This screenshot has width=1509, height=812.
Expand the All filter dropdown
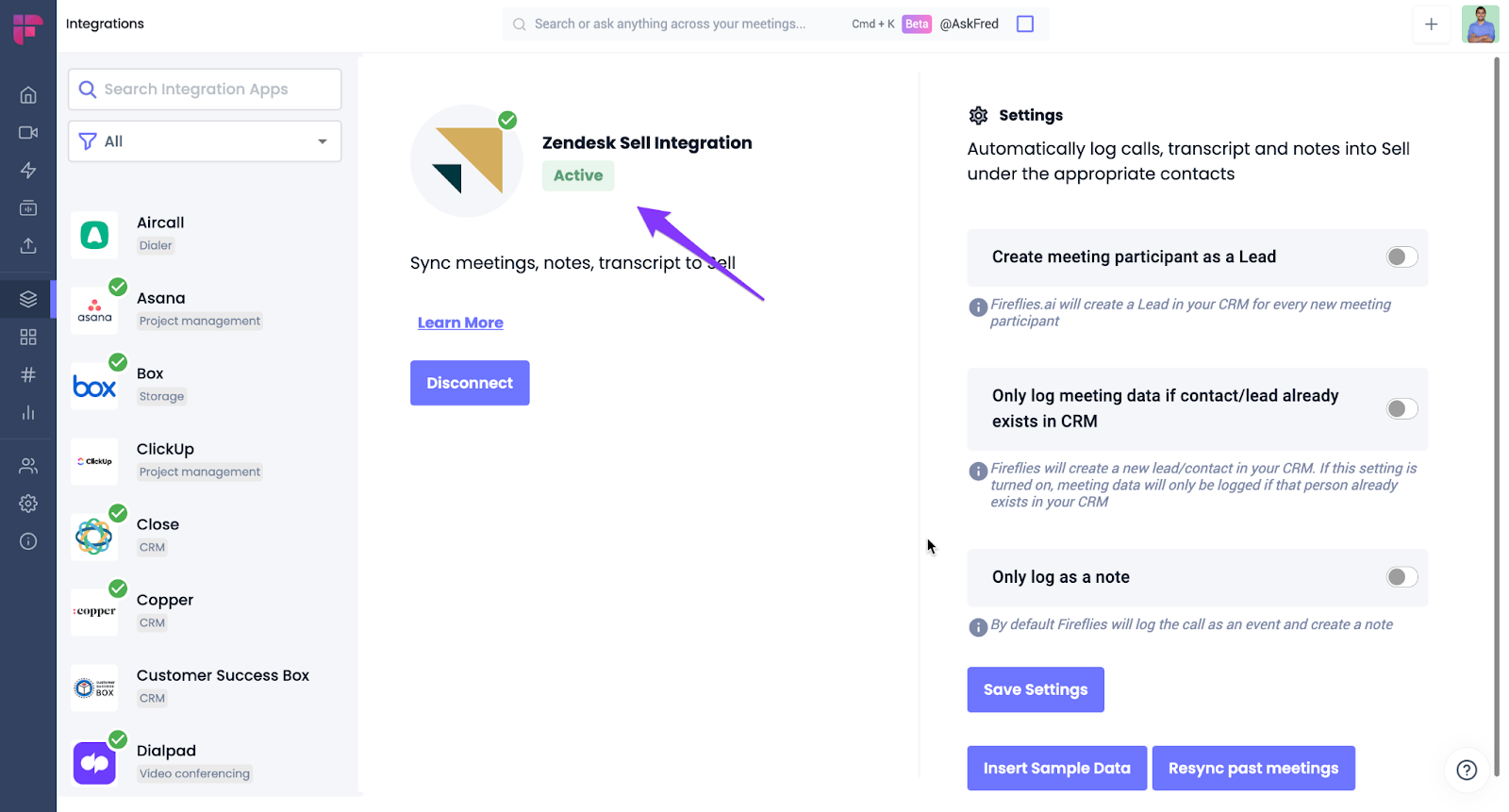[205, 141]
